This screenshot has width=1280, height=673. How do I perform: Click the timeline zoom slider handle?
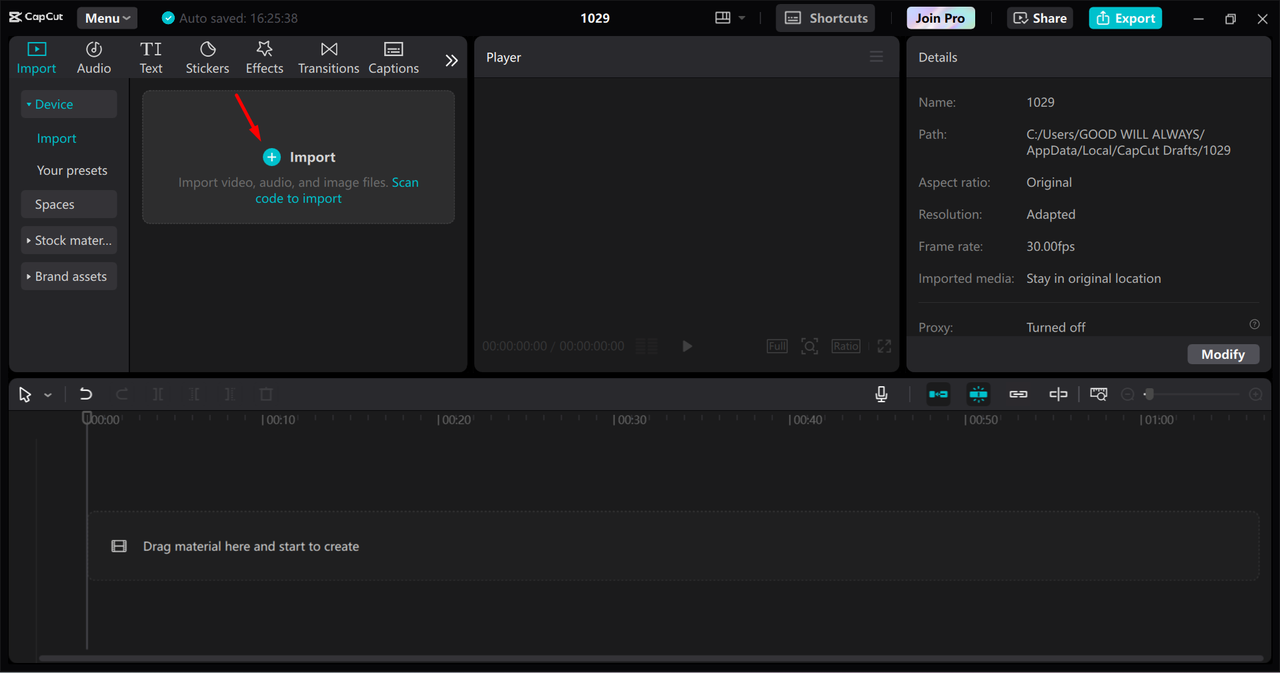point(1149,395)
